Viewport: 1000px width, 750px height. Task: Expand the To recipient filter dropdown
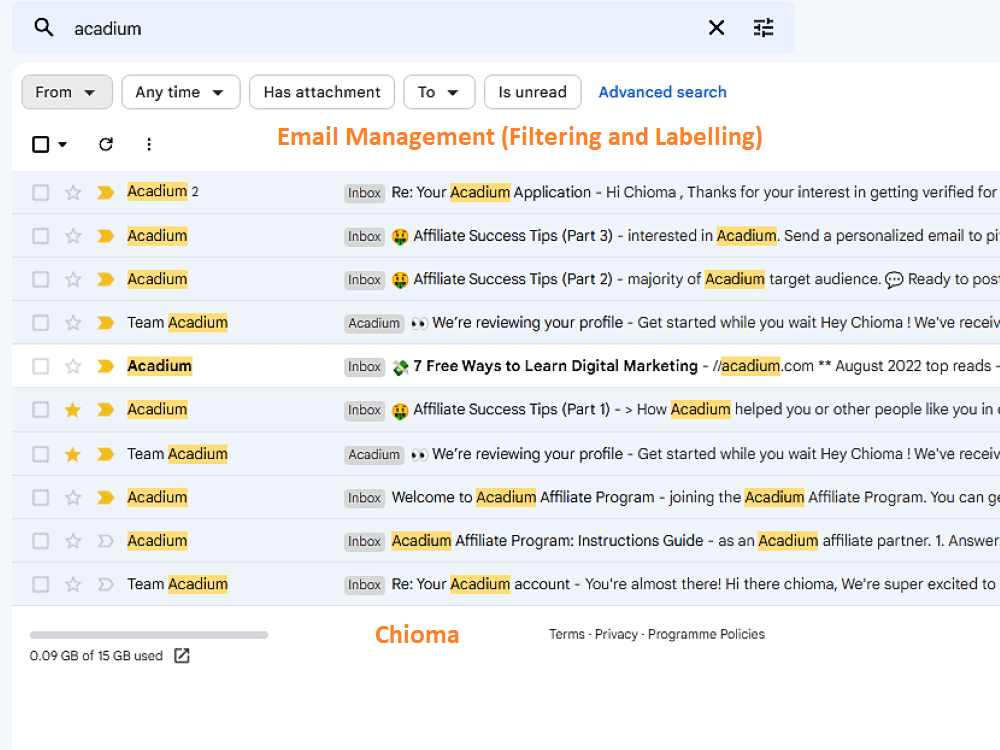point(439,92)
